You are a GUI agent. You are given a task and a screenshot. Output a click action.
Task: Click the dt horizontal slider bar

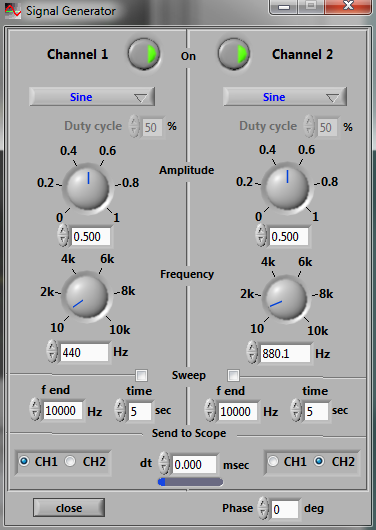point(190,482)
